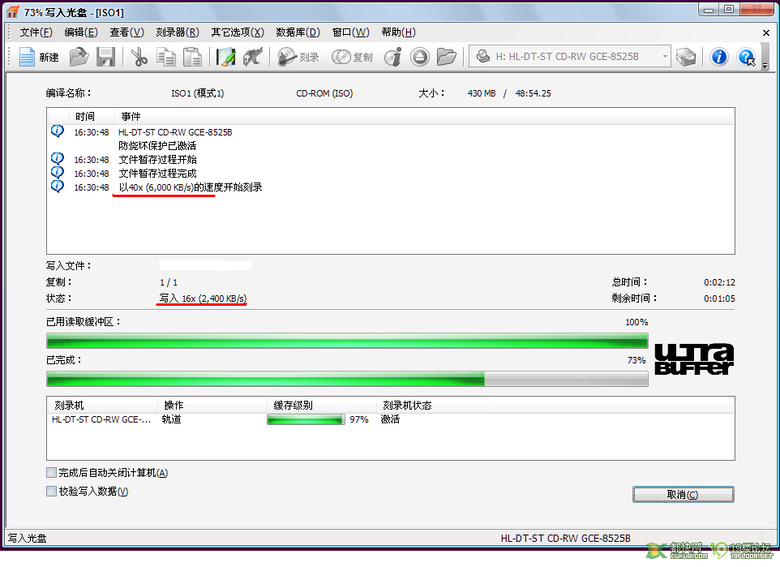Expand the toolbar overflow arrow at far right
This screenshot has height=567, width=780.
(x=765, y=64)
